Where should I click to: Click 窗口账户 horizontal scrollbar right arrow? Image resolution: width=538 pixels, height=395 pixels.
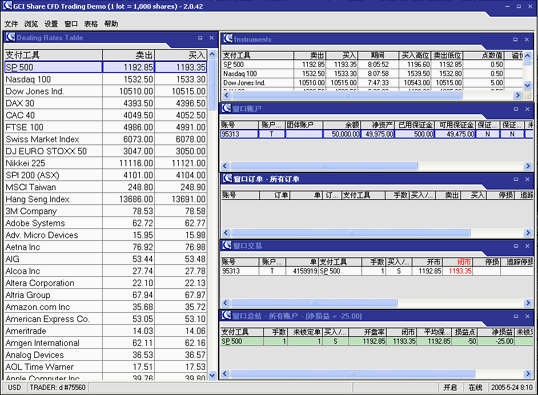[x=528, y=166]
